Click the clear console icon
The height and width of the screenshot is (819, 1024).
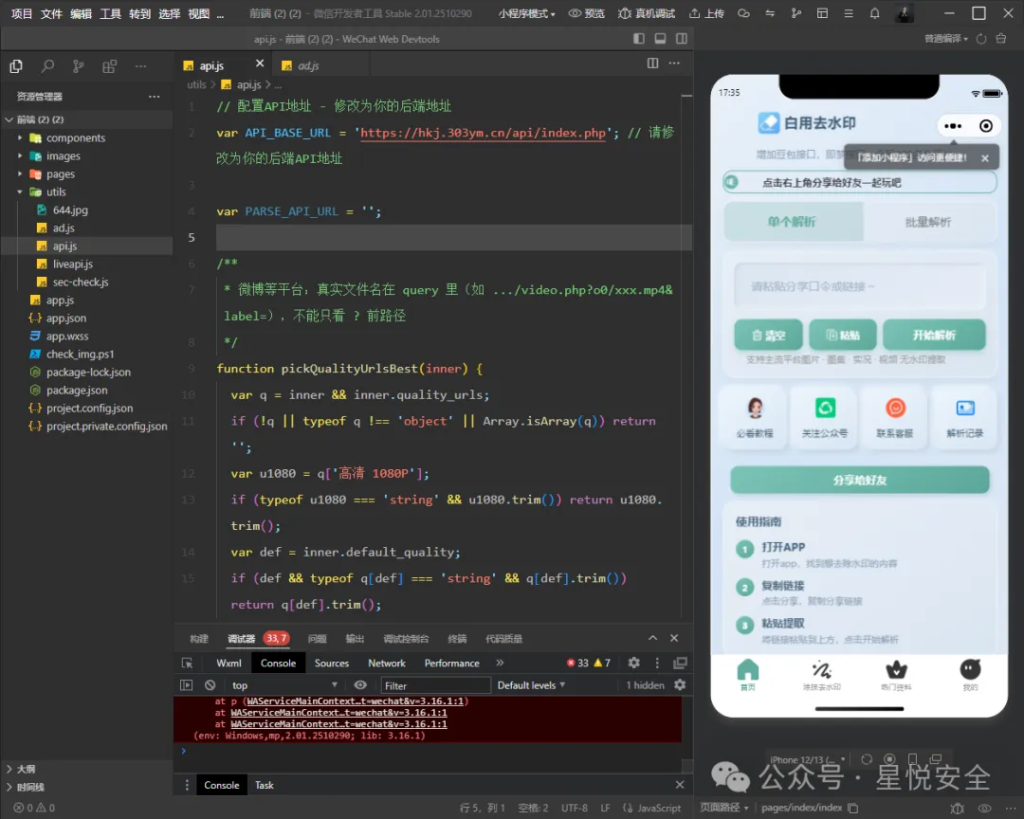coord(210,685)
